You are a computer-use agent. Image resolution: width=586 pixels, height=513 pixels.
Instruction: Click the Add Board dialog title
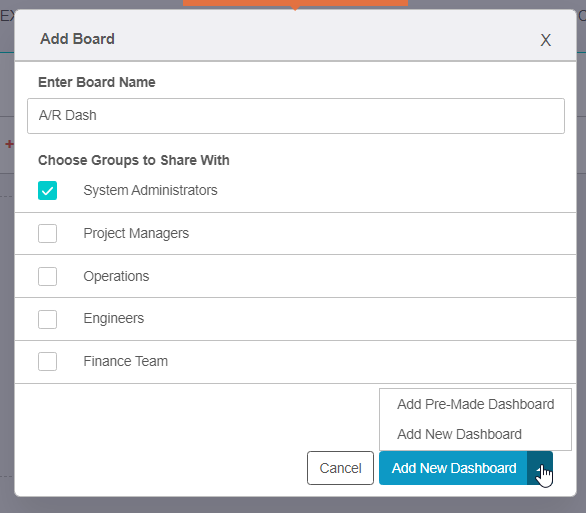point(77,39)
